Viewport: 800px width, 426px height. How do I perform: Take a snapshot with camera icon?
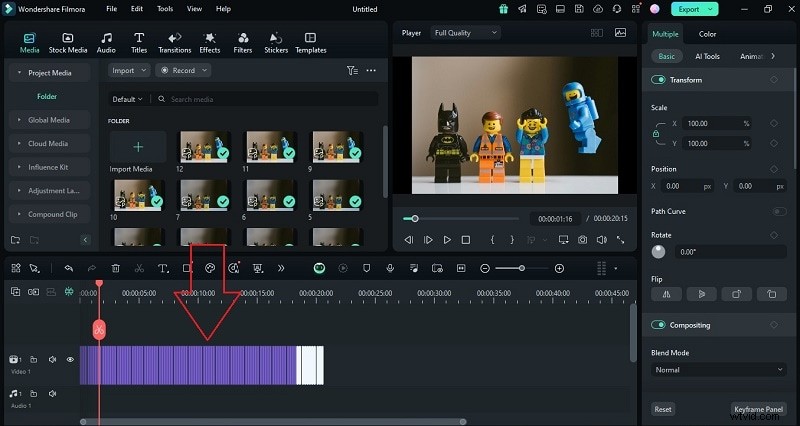(x=582, y=240)
